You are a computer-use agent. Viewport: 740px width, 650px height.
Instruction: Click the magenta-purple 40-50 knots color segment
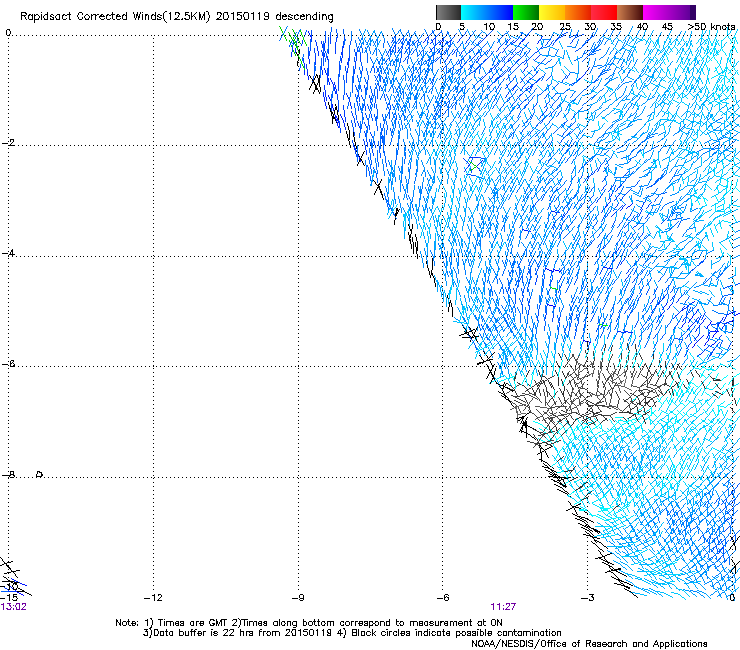(x=669, y=12)
